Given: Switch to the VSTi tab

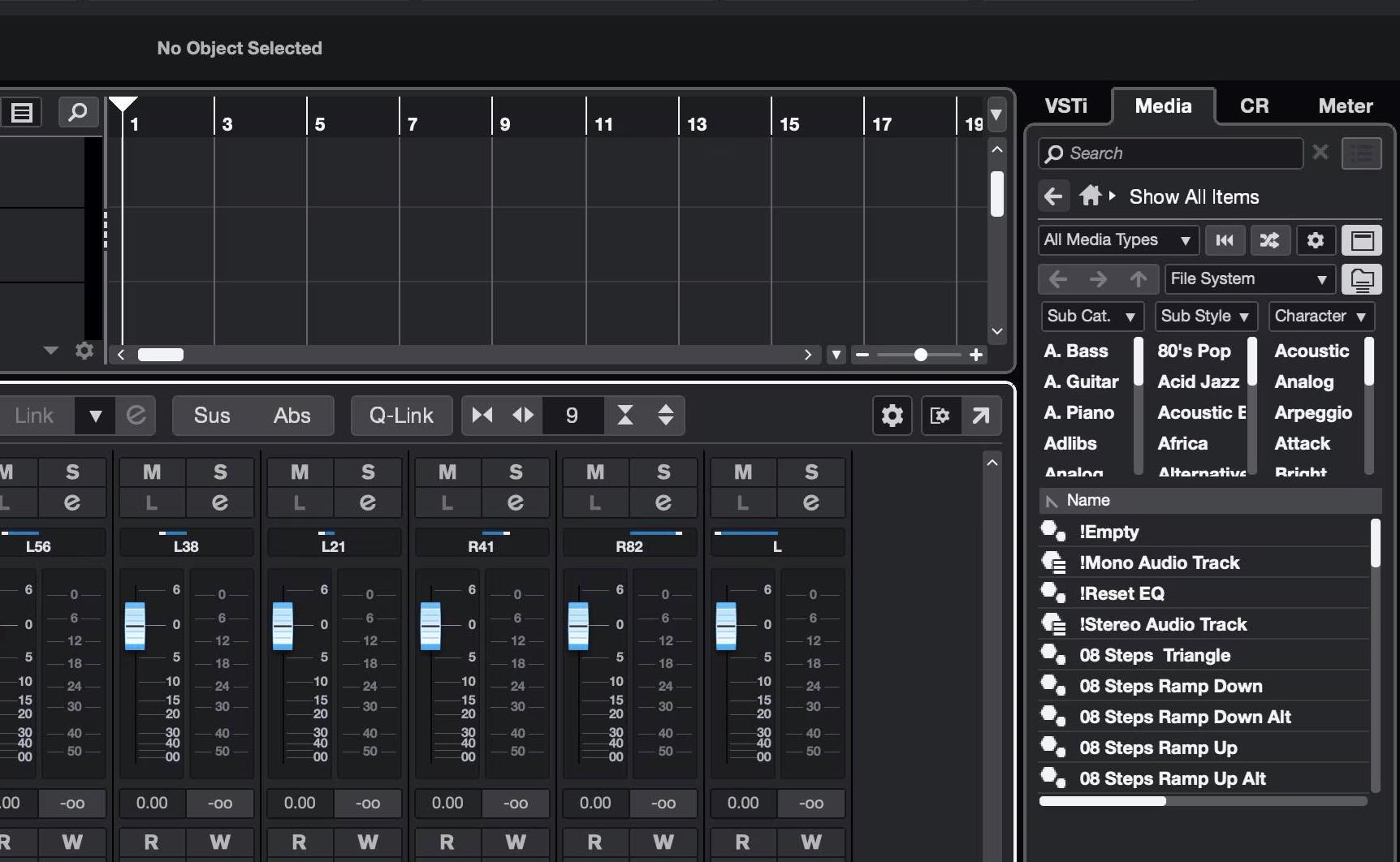Looking at the screenshot, I should pos(1066,106).
